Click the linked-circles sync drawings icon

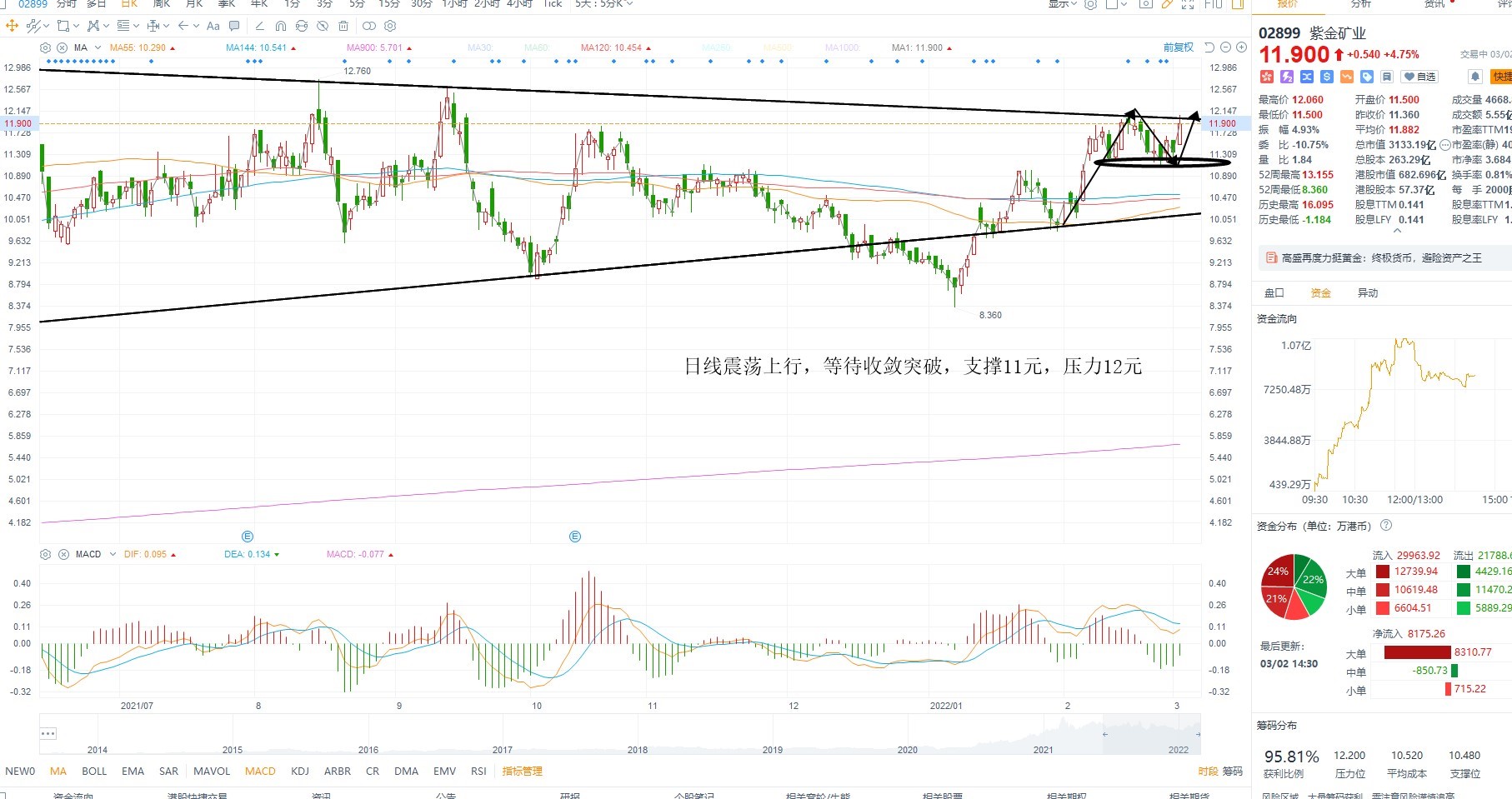click(369, 26)
